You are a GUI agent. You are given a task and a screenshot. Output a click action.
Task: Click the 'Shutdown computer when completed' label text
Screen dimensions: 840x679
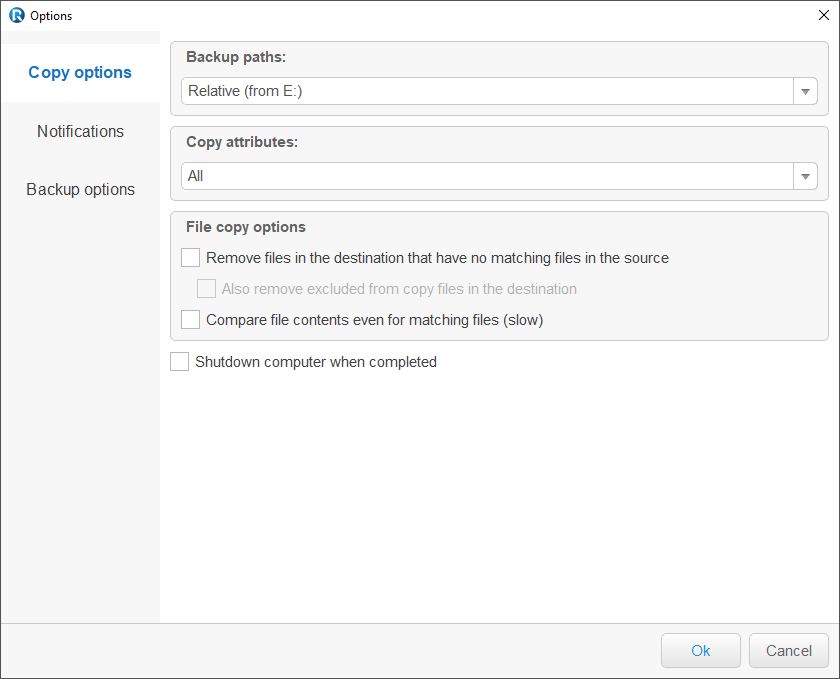click(x=316, y=362)
